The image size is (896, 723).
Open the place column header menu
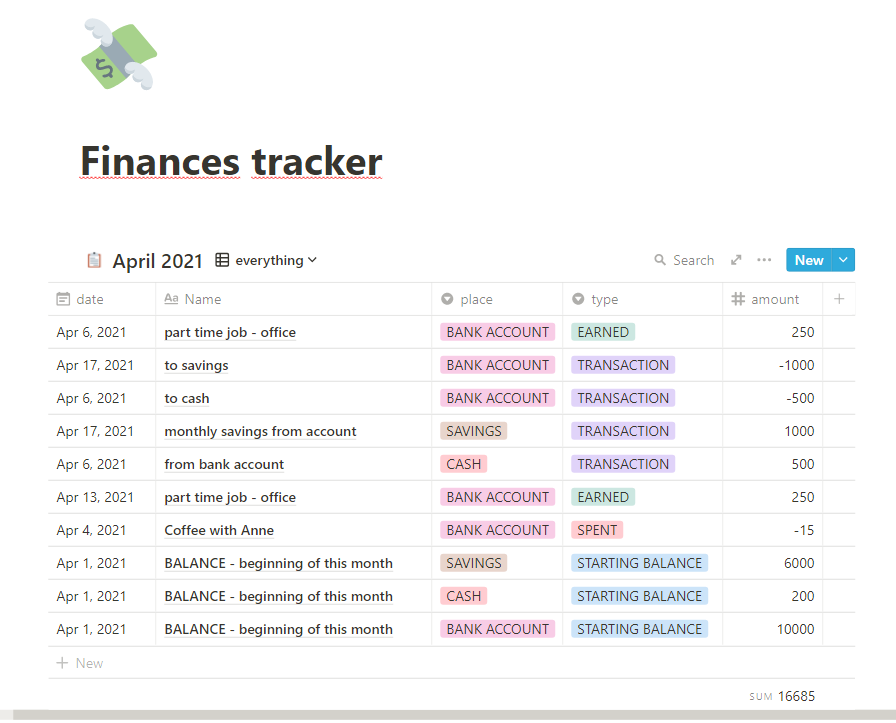click(477, 299)
